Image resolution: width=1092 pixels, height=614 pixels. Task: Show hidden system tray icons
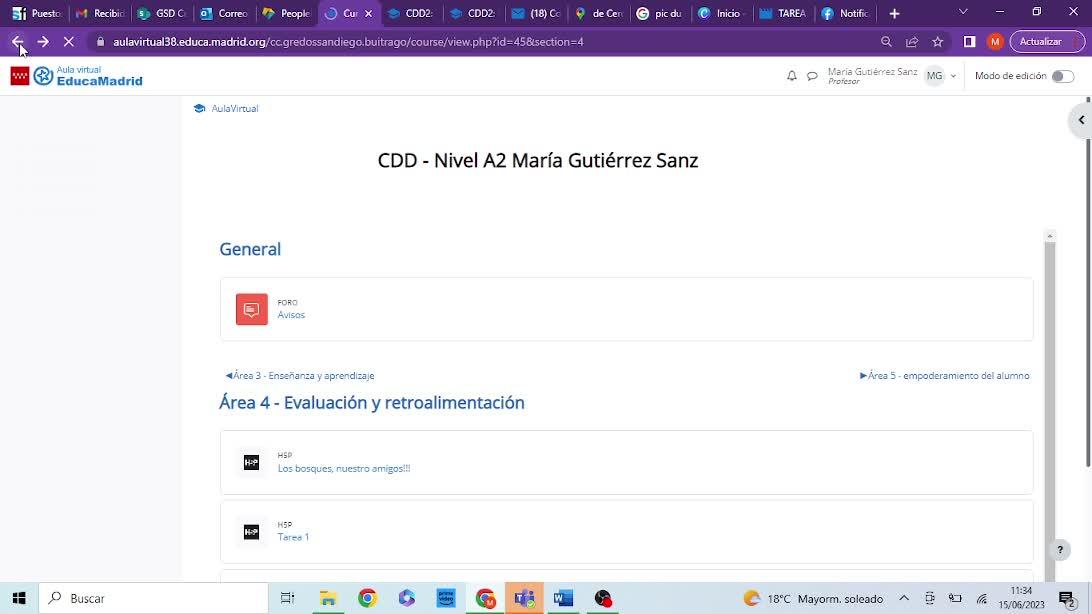pyautogui.click(x=904, y=598)
